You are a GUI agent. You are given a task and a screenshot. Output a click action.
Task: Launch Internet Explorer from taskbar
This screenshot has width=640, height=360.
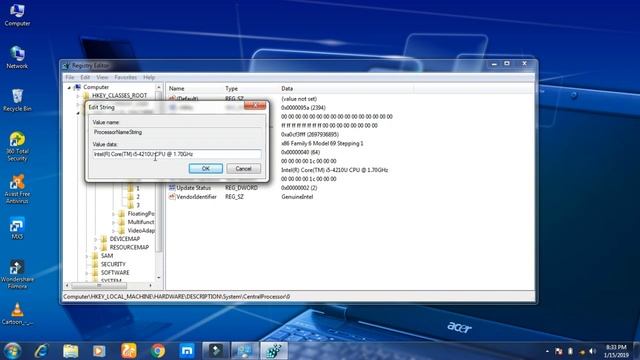click(42, 351)
